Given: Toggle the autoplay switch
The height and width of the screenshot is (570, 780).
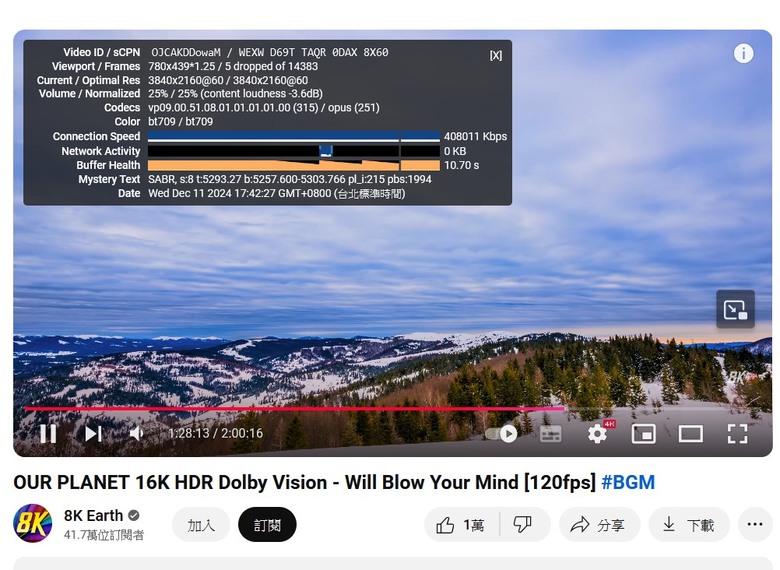Looking at the screenshot, I should tap(501, 434).
